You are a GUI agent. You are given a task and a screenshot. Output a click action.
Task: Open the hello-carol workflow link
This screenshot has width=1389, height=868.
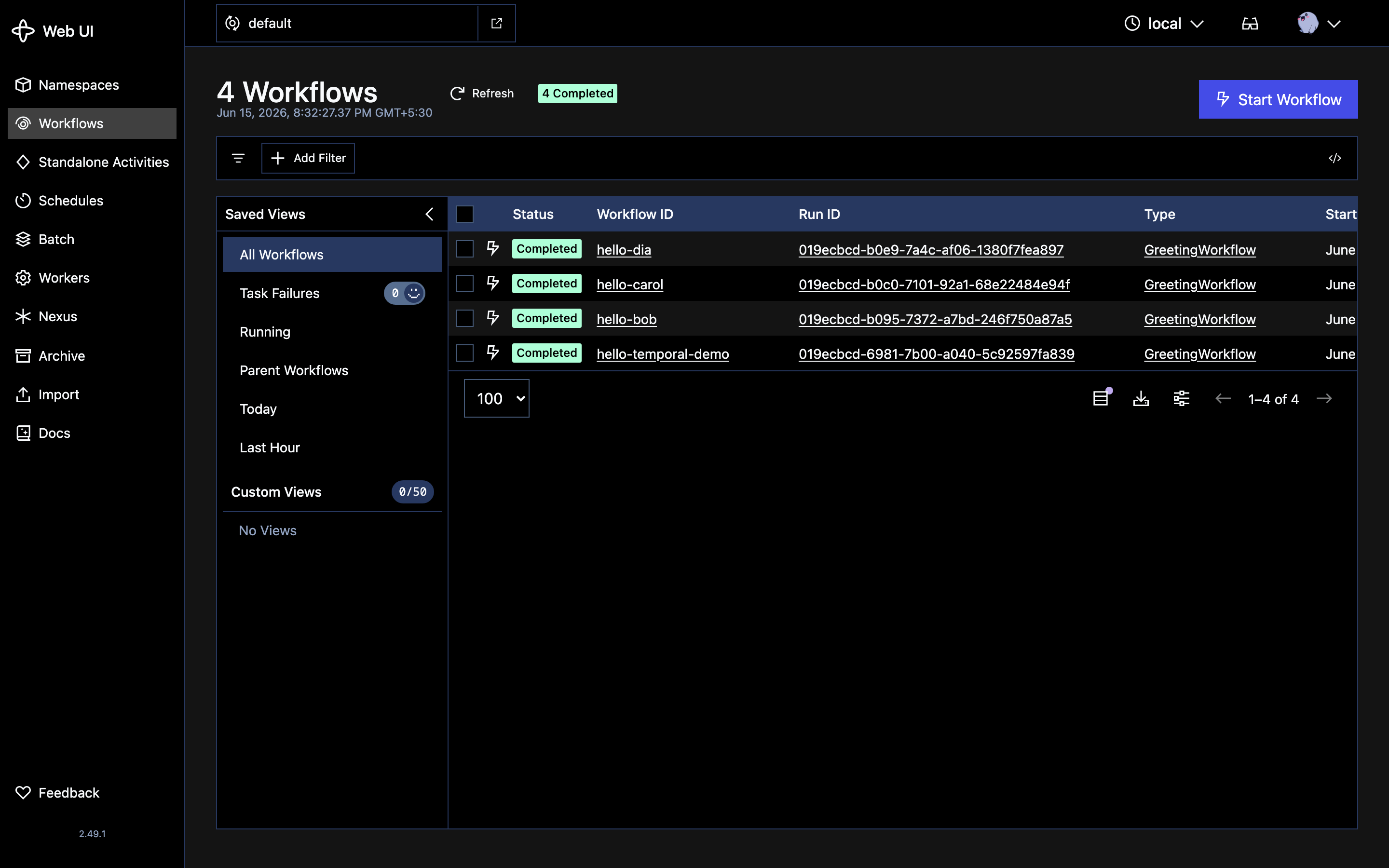[x=630, y=285]
